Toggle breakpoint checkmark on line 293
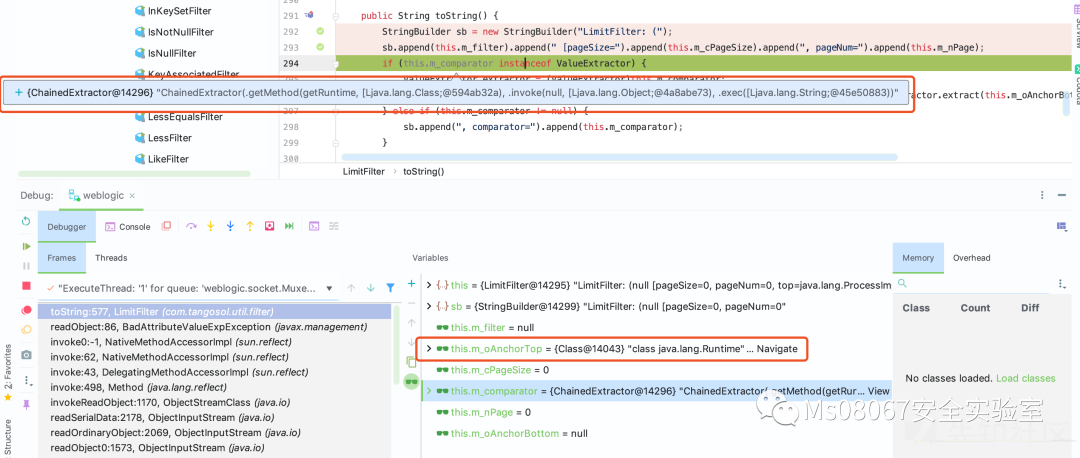This screenshot has height=458, width=1080. [320, 47]
